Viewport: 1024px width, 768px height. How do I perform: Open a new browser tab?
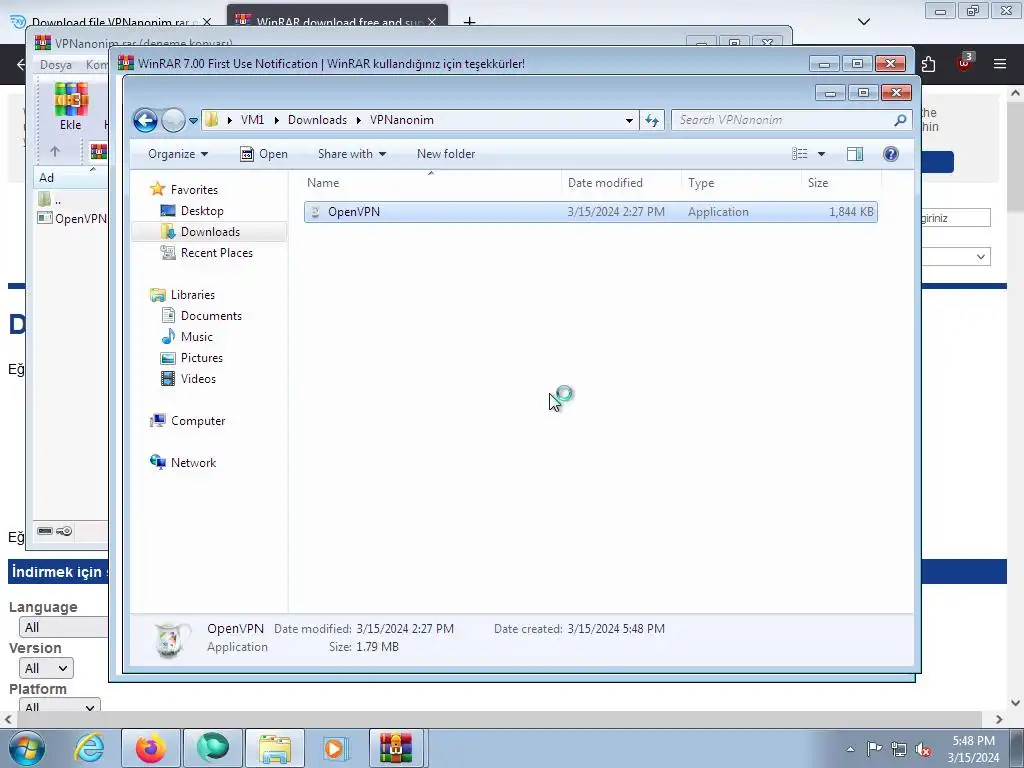[x=469, y=22]
